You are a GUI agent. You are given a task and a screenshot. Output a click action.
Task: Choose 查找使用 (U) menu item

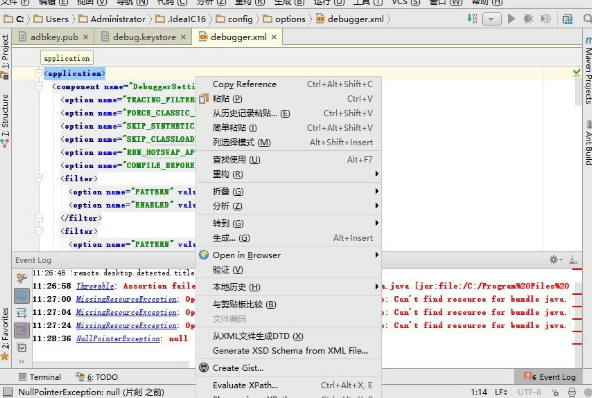[x=288, y=160]
